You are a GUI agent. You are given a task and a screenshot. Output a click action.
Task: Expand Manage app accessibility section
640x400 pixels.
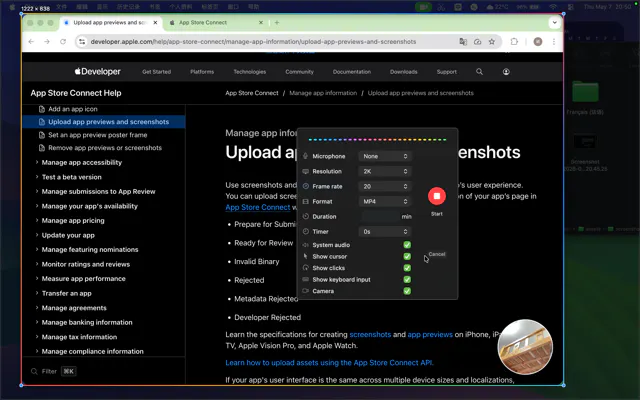pyautogui.click(x=82, y=162)
